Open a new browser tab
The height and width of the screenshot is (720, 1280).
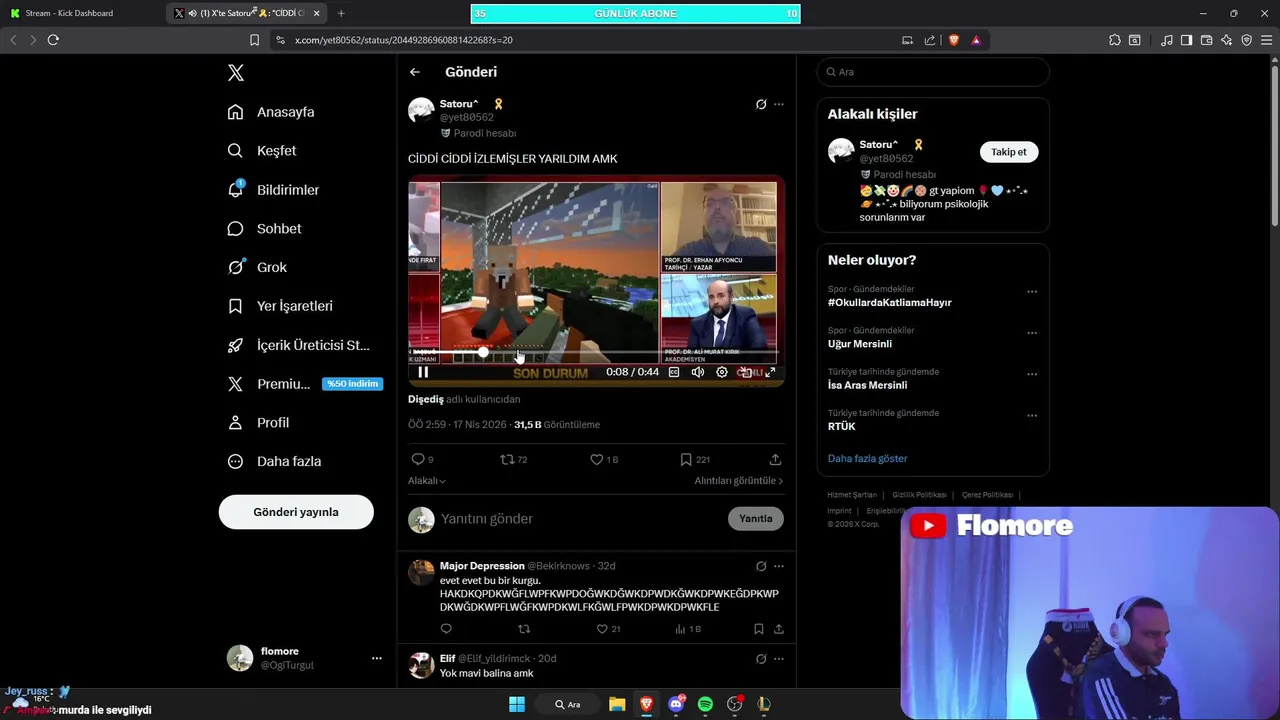tap(341, 13)
